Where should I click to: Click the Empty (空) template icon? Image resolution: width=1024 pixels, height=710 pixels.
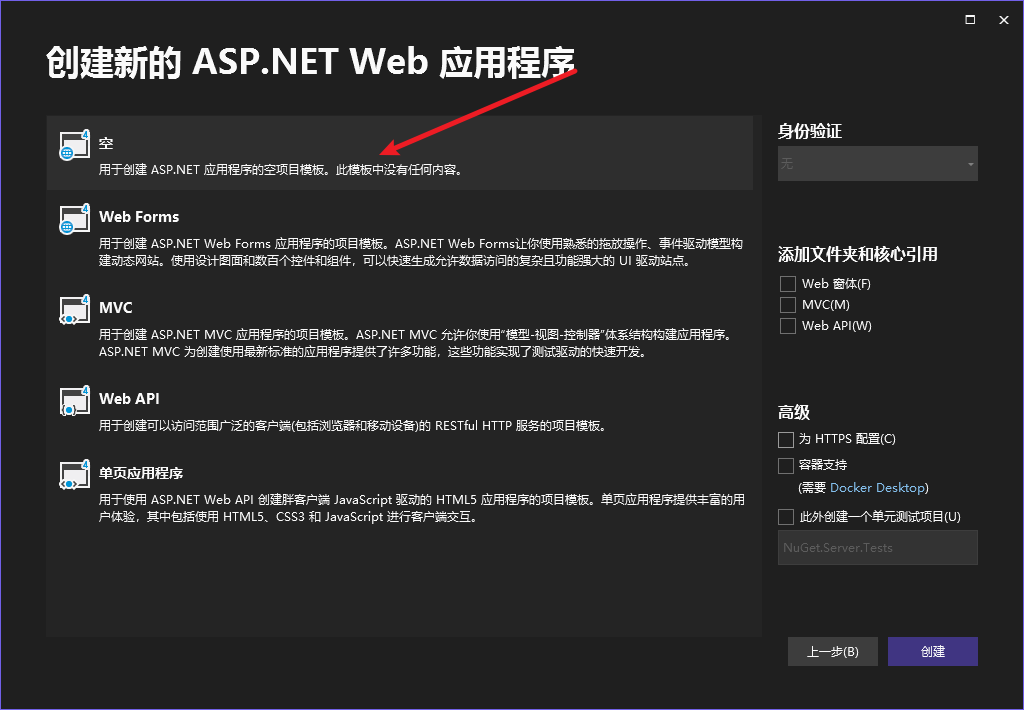point(74,145)
